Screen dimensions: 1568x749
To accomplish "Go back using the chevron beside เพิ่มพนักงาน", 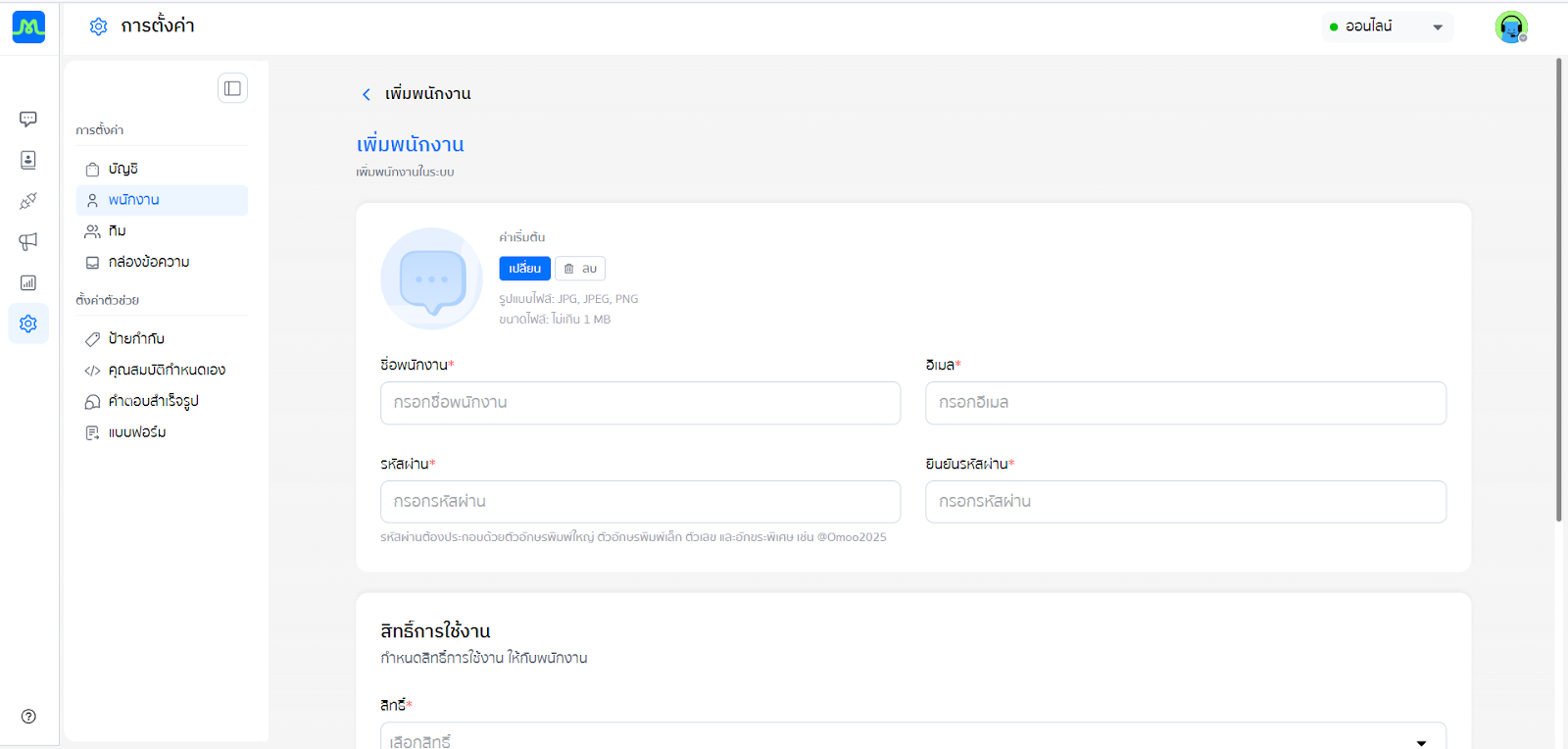I will pos(367,94).
